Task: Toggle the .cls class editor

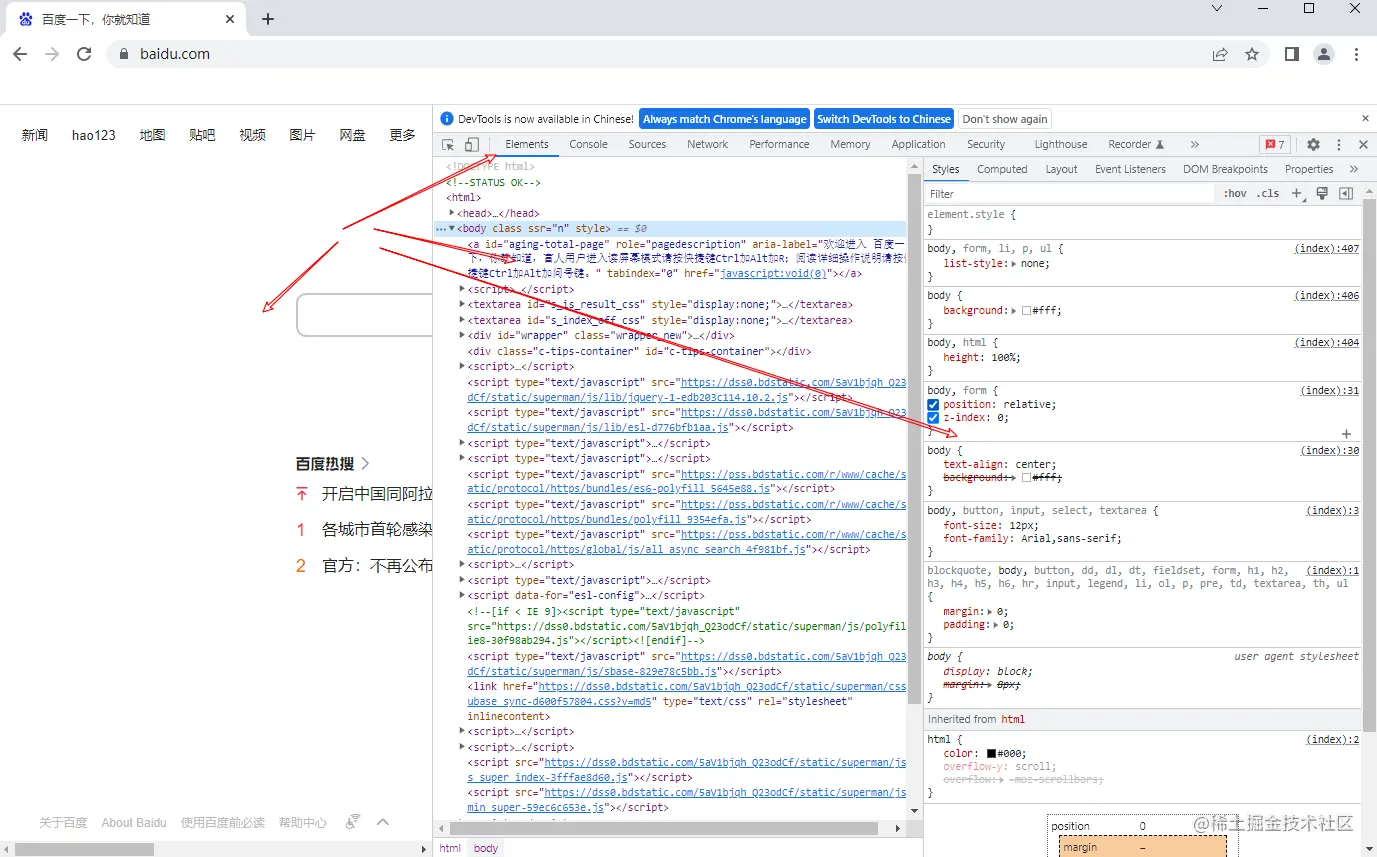Action: 1268,194
